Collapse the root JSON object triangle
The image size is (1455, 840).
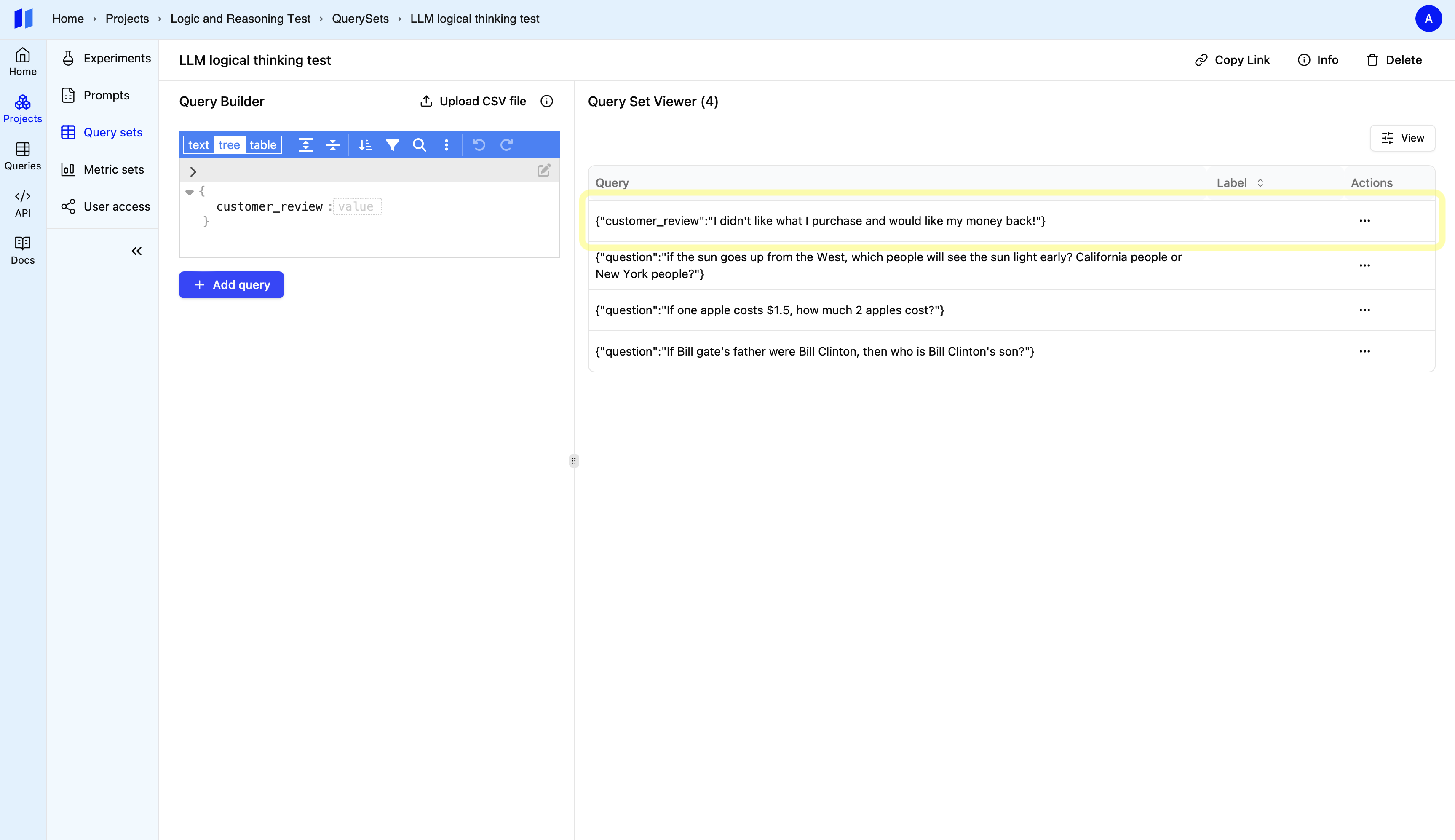pyautogui.click(x=189, y=192)
